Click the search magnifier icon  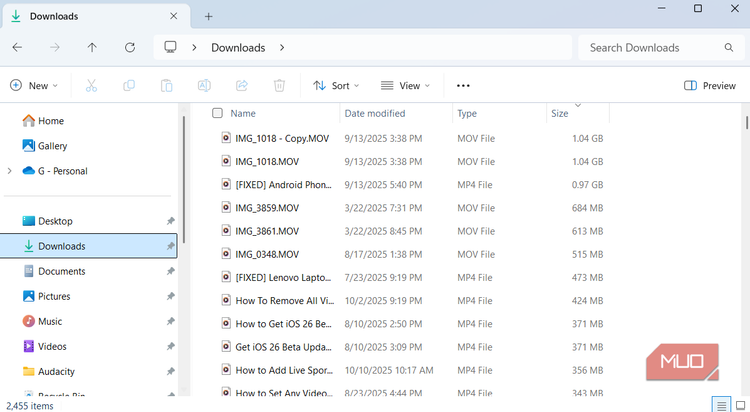click(x=728, y=47)
